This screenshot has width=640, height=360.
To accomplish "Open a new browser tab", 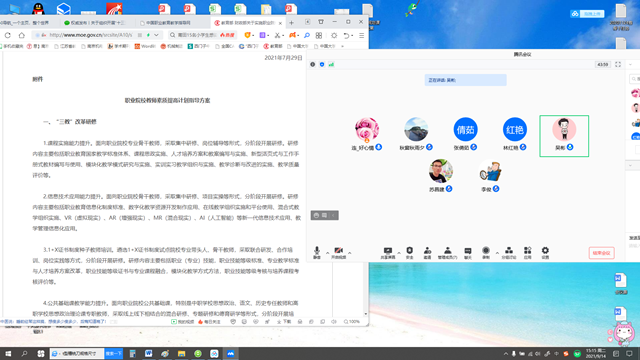I will (291, 23).
